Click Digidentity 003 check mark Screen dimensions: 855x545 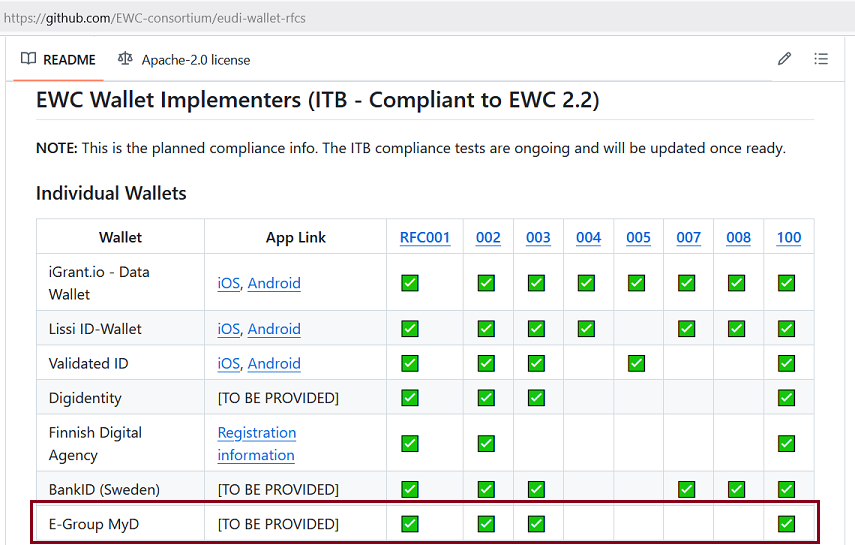(x=536, y=397)
